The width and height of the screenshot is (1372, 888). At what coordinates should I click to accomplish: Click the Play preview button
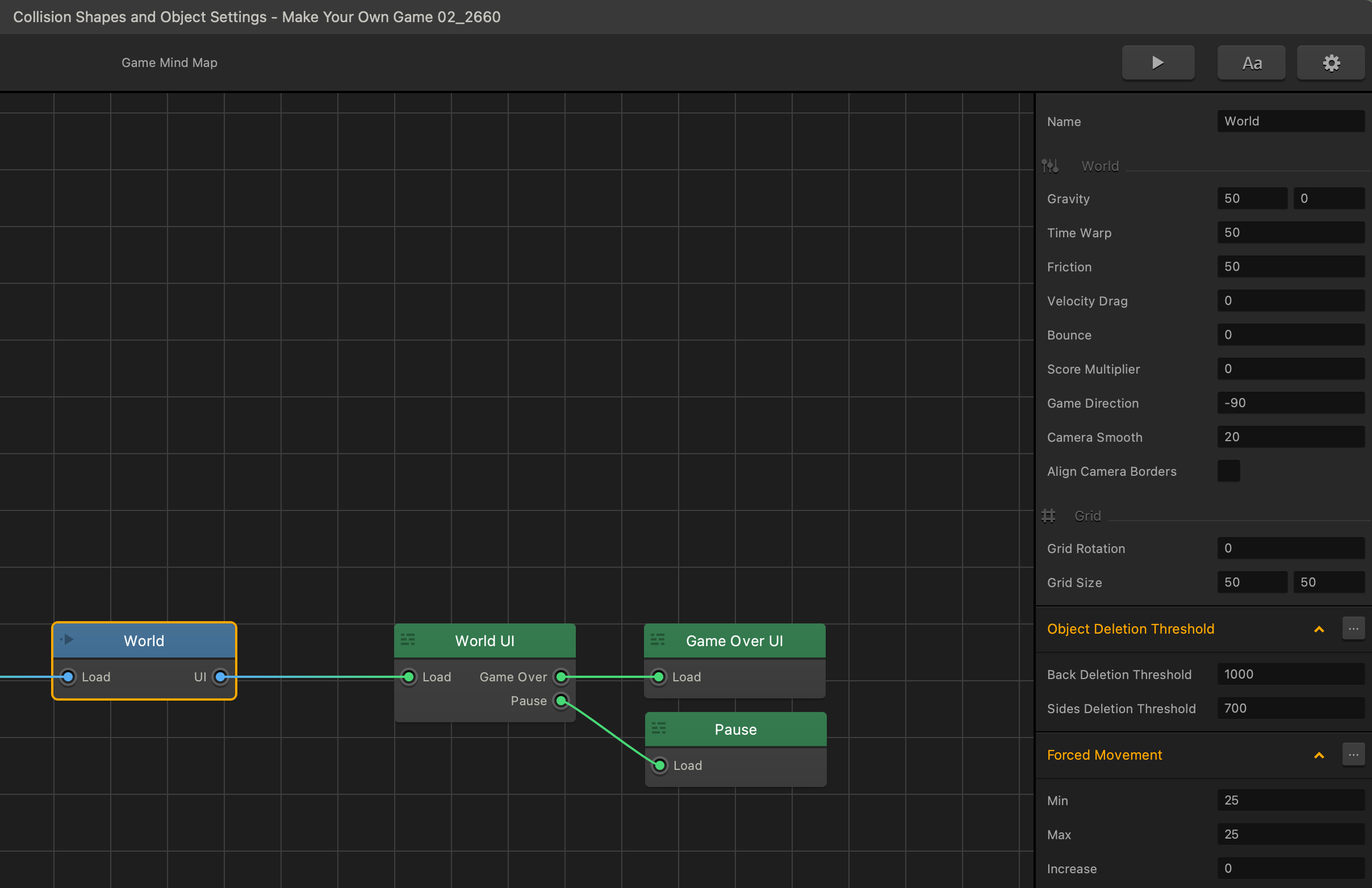click(x=1157, y=62)
